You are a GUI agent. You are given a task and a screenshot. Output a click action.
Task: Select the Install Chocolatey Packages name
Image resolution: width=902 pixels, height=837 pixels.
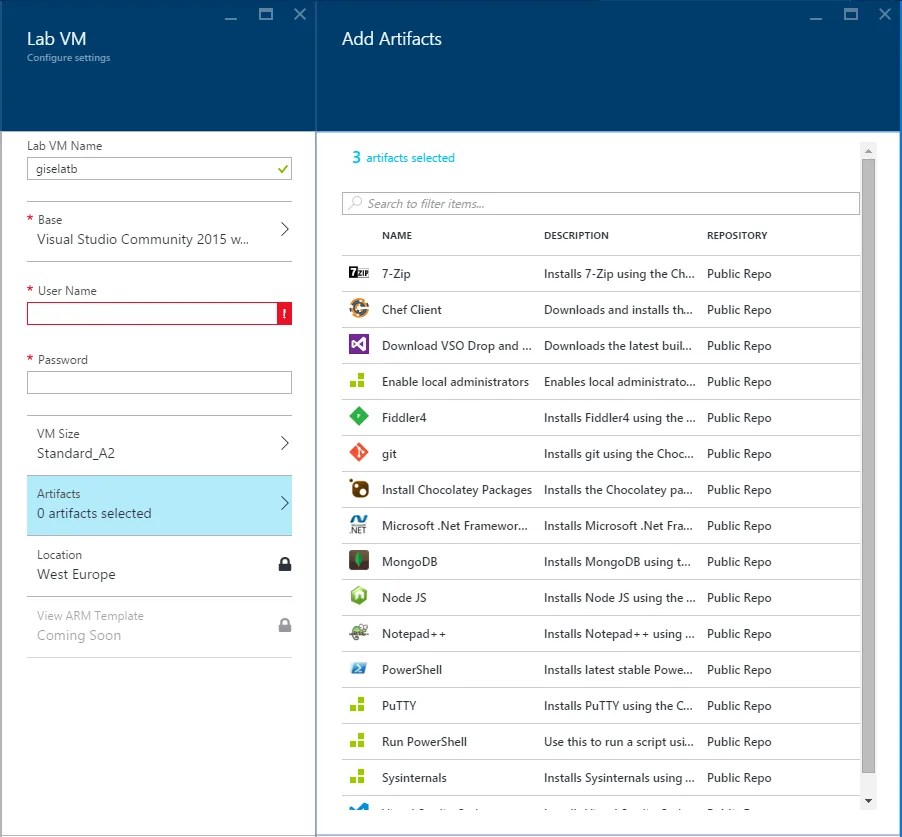click(457, 490)
